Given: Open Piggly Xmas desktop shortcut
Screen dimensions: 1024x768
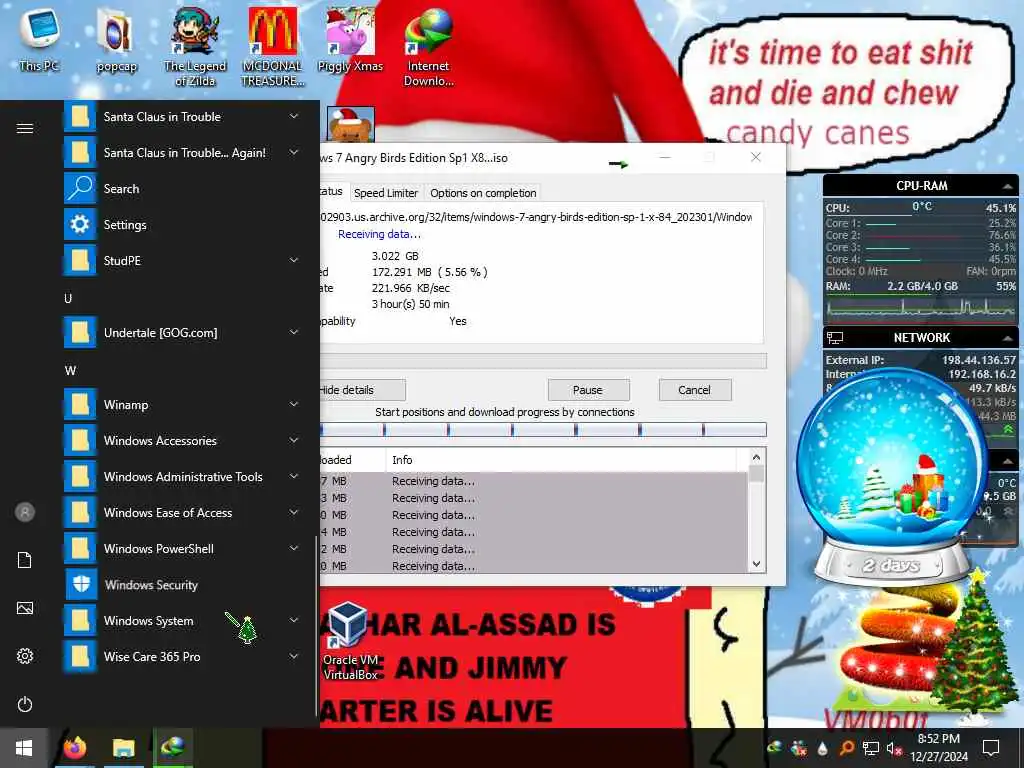Looking at the screenshot, I should 350,39.
